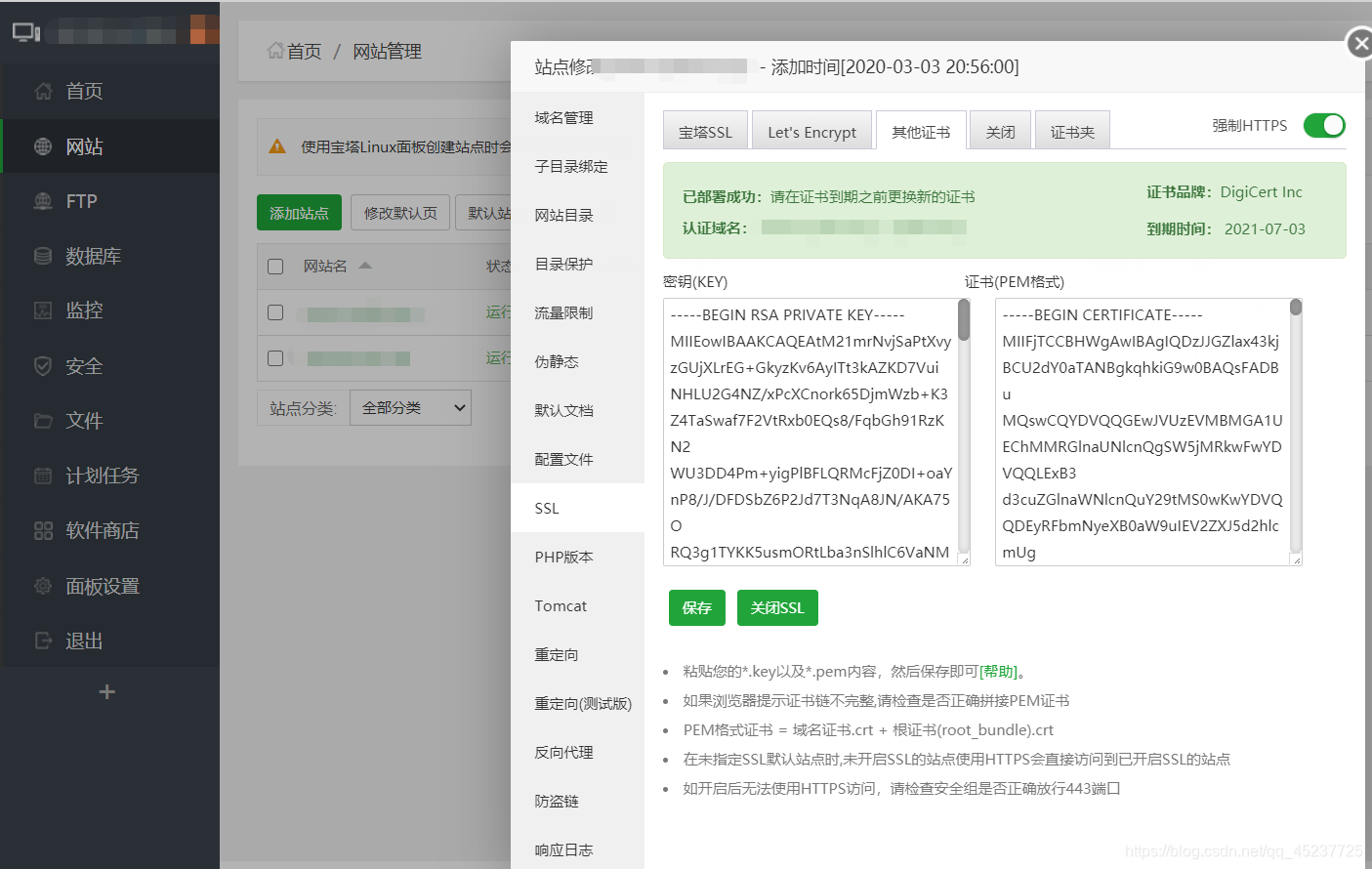Viewport: 1372px width, 869px height.
Task: Open 流量限制 in dialog menu
Action: 577,312
